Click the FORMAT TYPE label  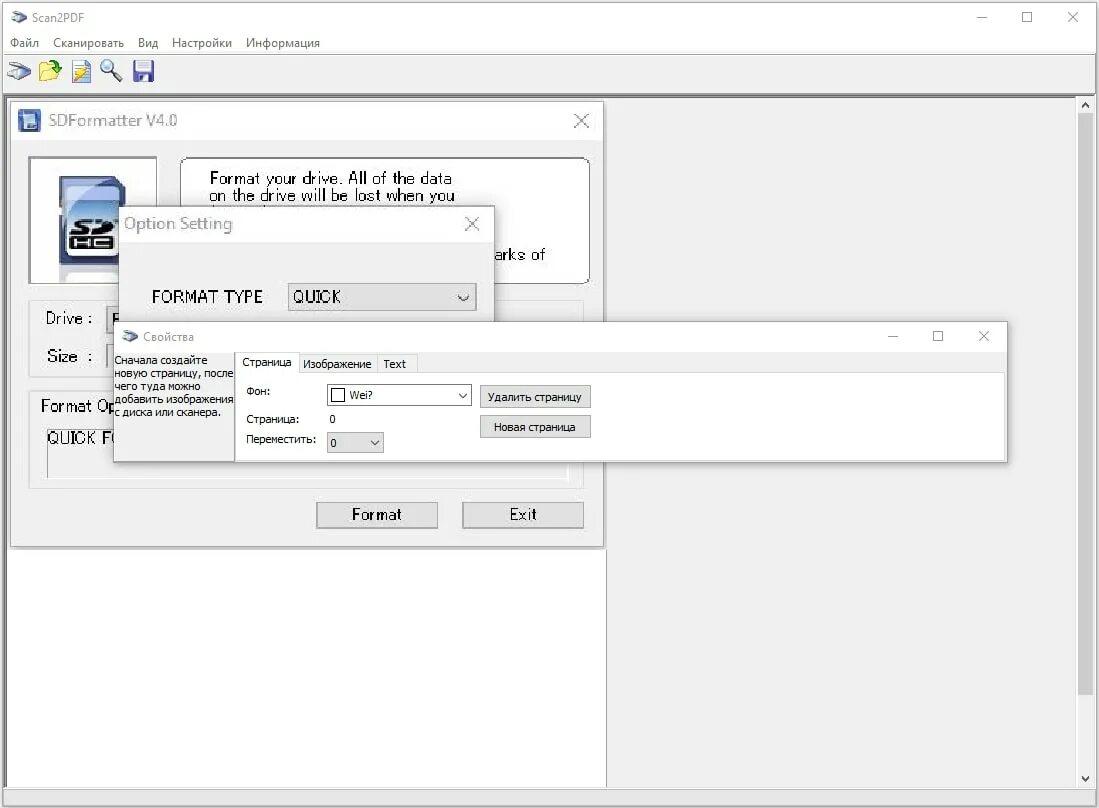207,296
